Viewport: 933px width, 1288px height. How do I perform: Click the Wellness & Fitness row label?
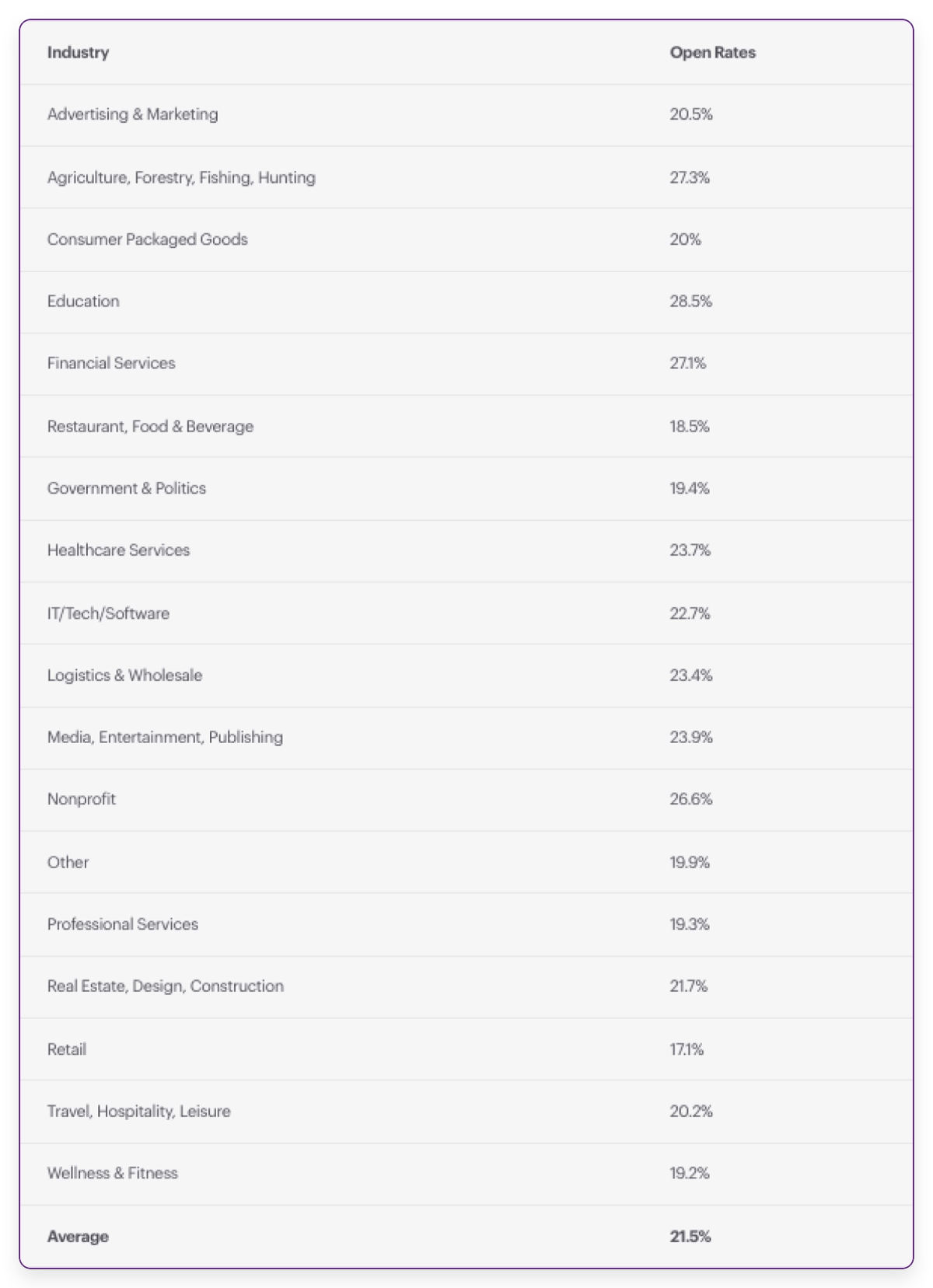pos(112,1173)
